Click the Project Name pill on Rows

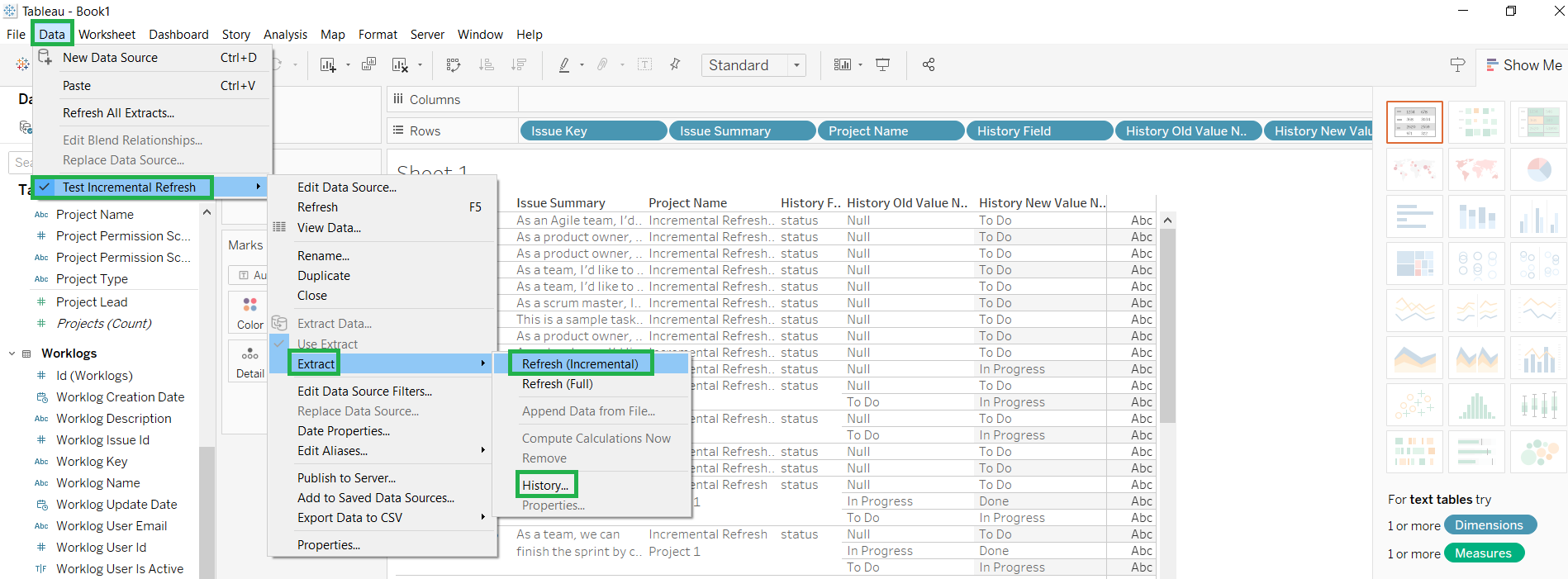(x=891, y=131)
